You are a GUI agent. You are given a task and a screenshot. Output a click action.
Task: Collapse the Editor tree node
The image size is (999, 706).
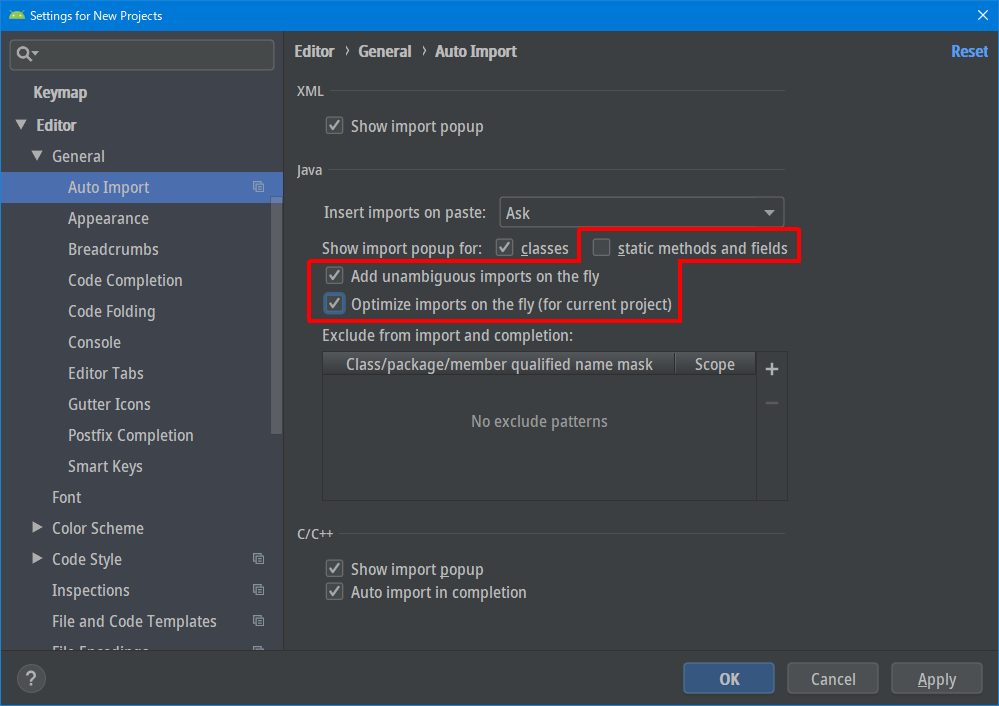(x=21, y=124)
